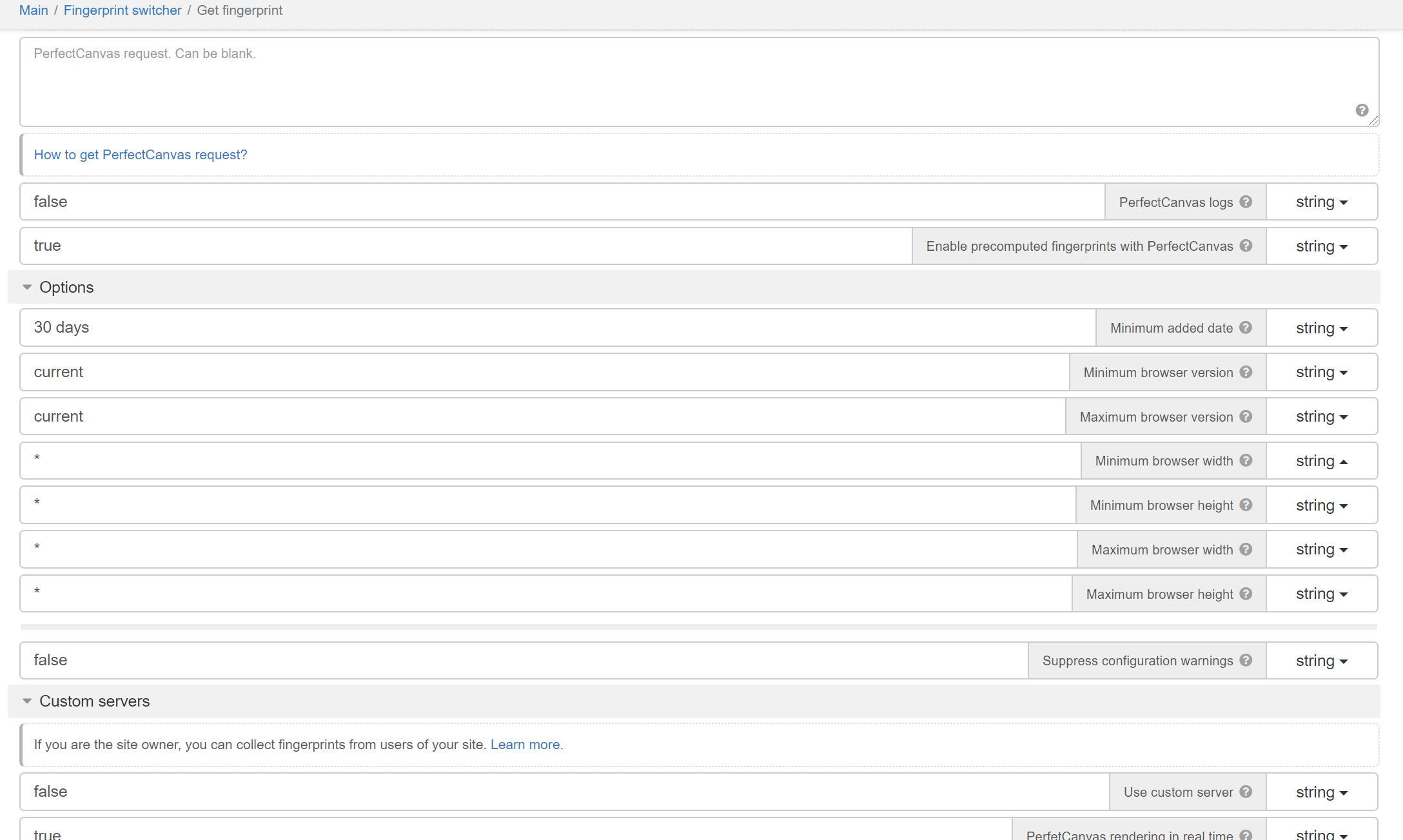Click help icon for Minimum browser width
1403x840 pixels.
click(x=1246, y=460)
